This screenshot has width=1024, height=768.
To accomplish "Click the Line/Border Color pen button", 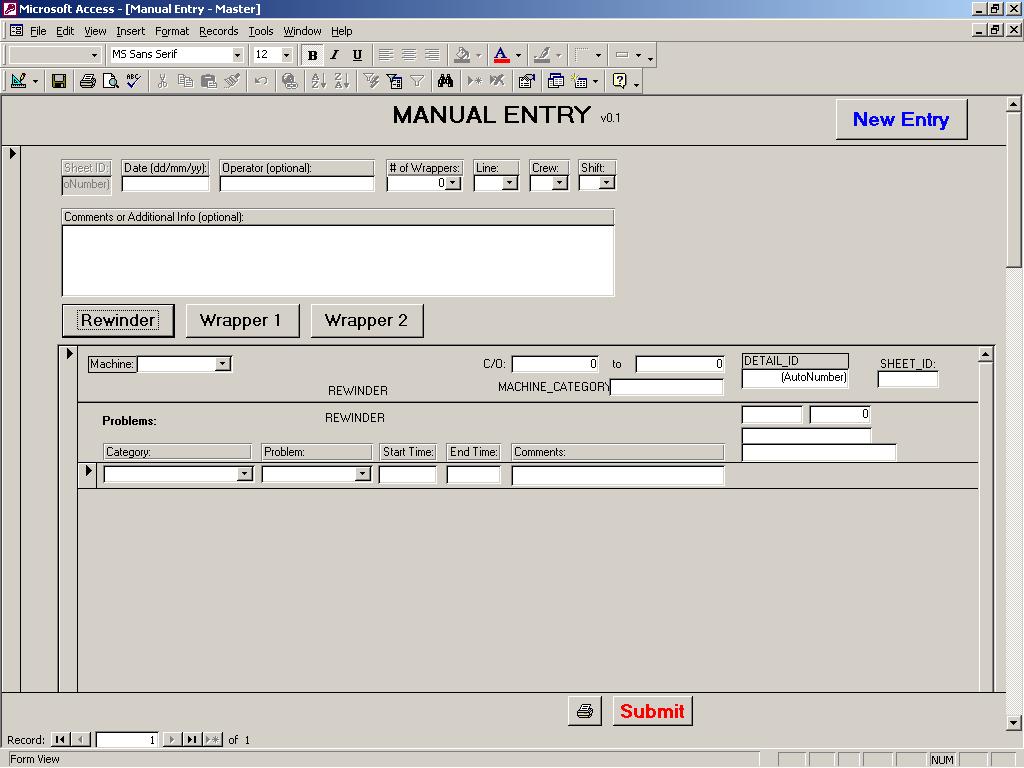I will pos(541,55).
